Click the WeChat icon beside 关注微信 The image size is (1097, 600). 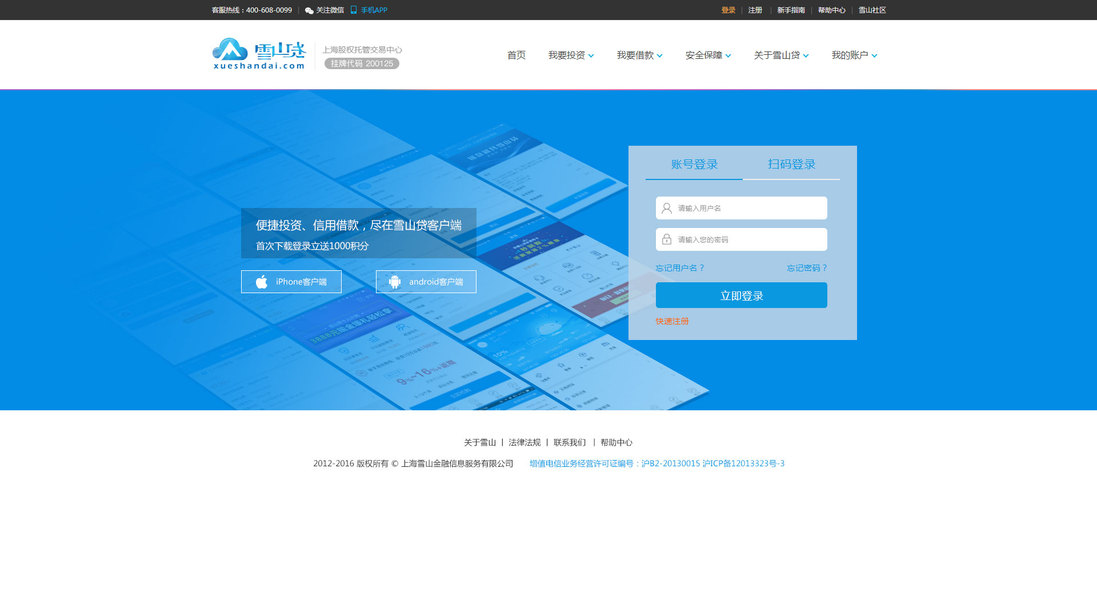tap(309, 10)
